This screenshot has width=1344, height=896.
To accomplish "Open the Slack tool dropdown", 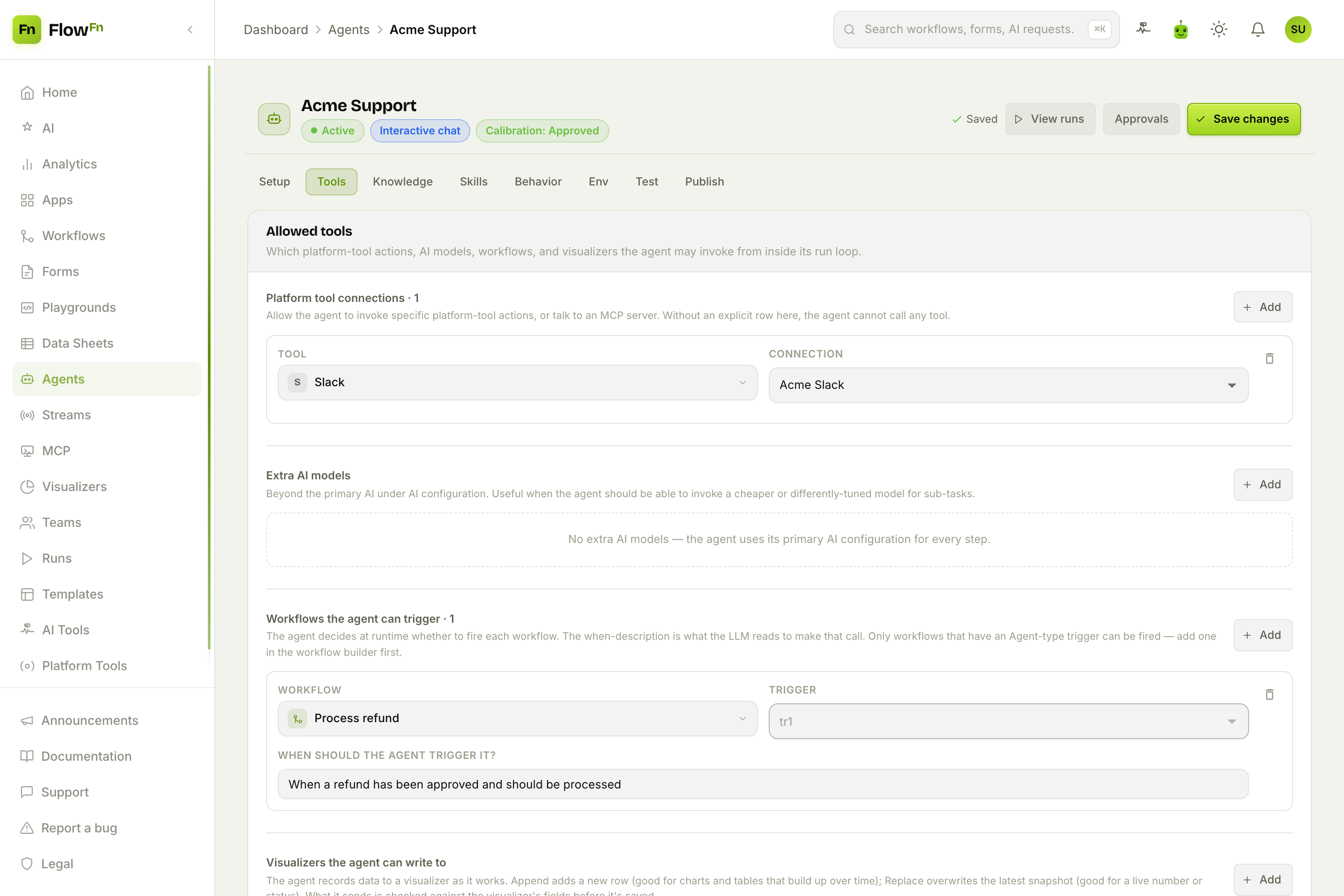I will tap(518, 382).
